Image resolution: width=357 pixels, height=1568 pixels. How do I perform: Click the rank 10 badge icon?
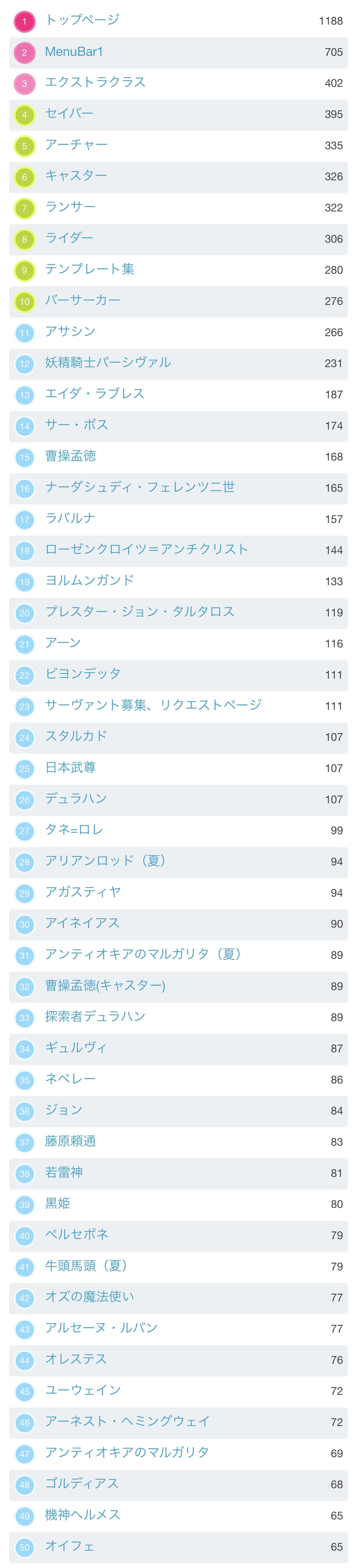tap(24, 301)
